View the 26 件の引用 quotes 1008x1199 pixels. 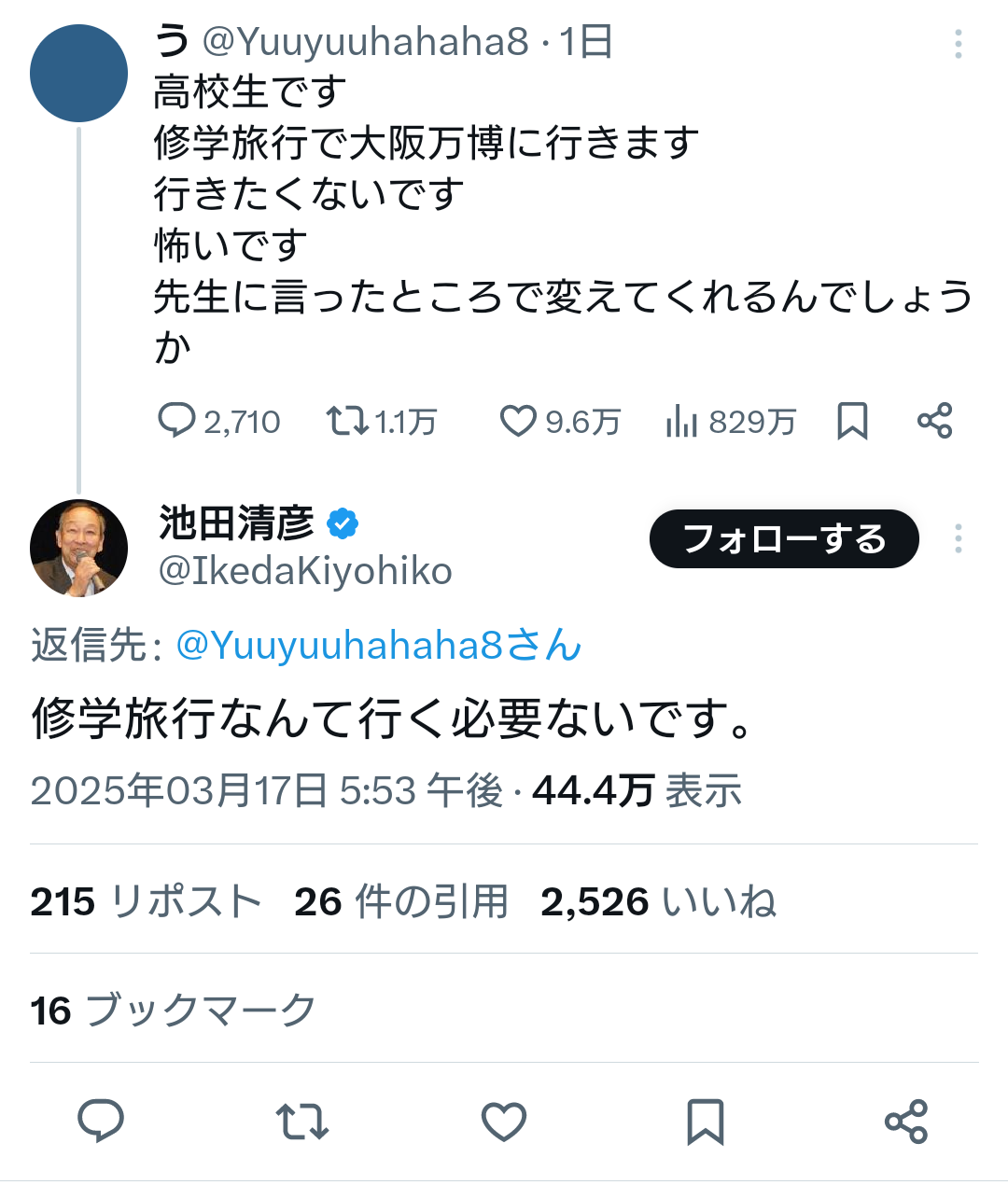tap(401, 901)
